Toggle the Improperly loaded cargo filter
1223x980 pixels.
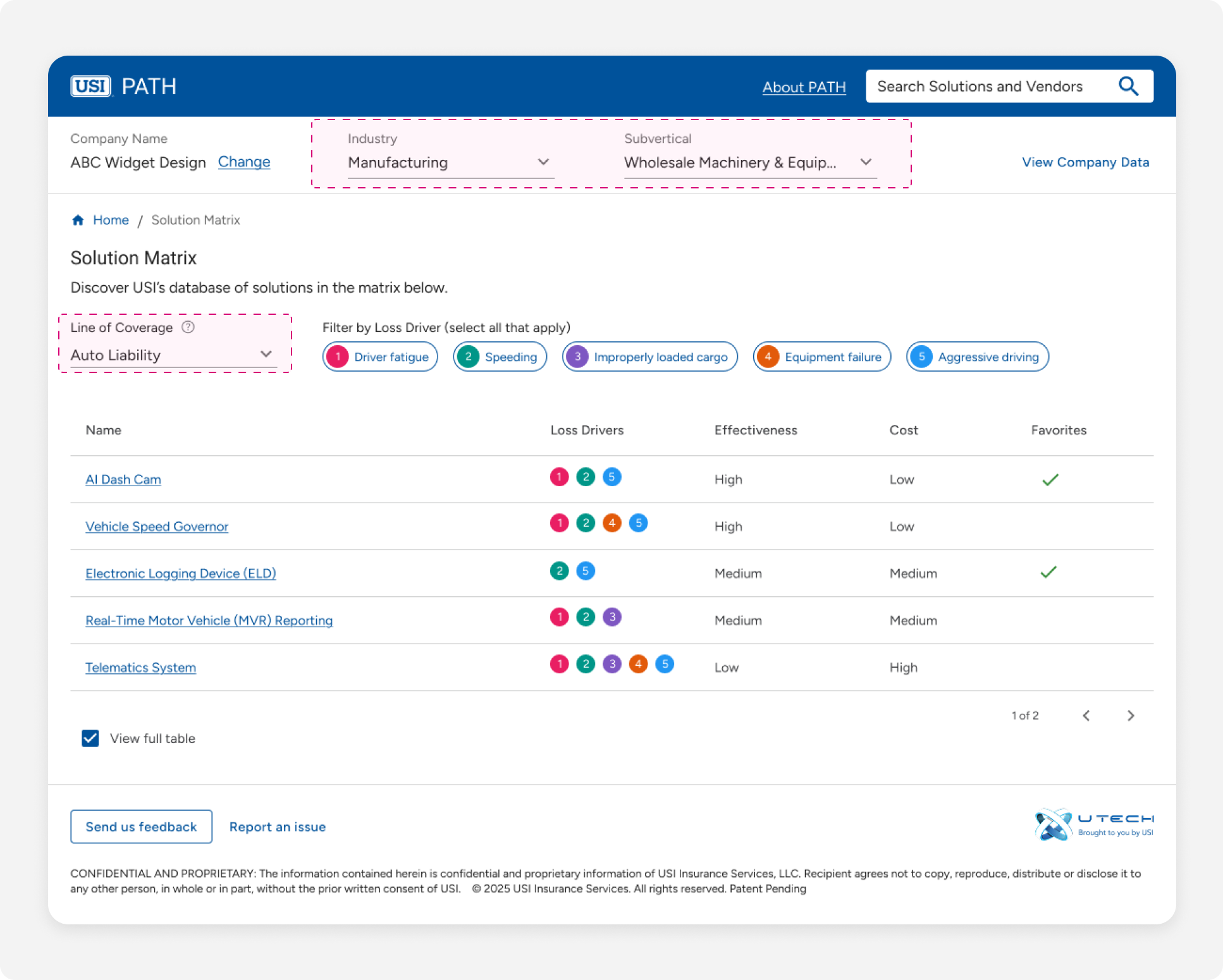(x=650, y=357)
